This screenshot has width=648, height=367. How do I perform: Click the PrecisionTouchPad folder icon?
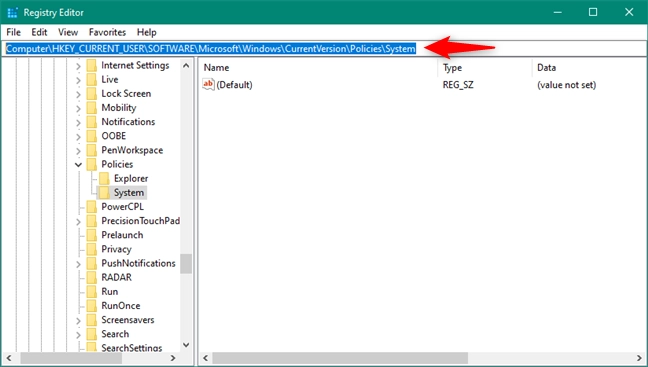92,221
